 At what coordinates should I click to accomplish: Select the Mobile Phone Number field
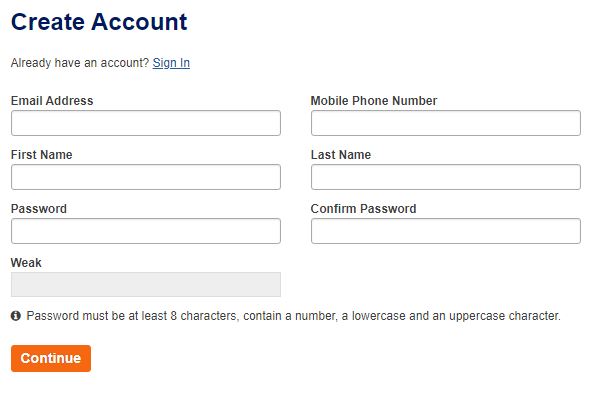(x=446, y=123)
